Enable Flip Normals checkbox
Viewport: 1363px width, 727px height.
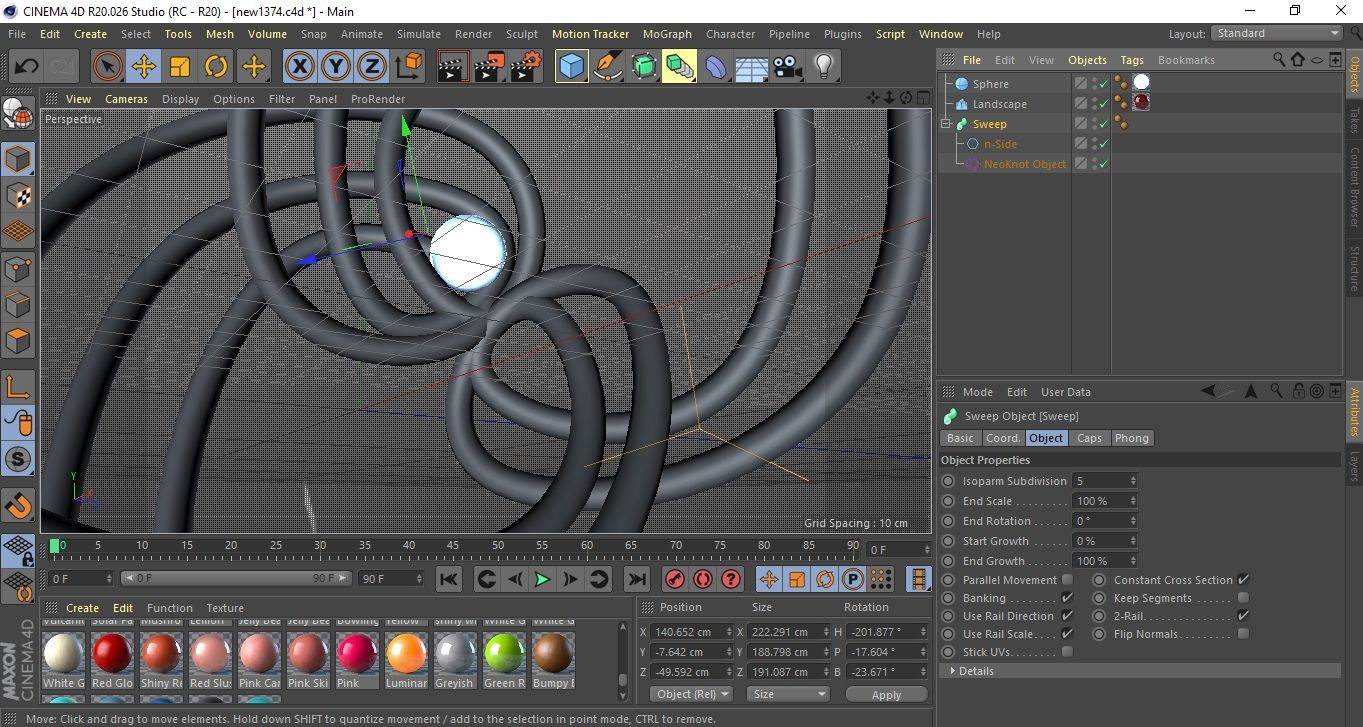[x=1243, y=634]
